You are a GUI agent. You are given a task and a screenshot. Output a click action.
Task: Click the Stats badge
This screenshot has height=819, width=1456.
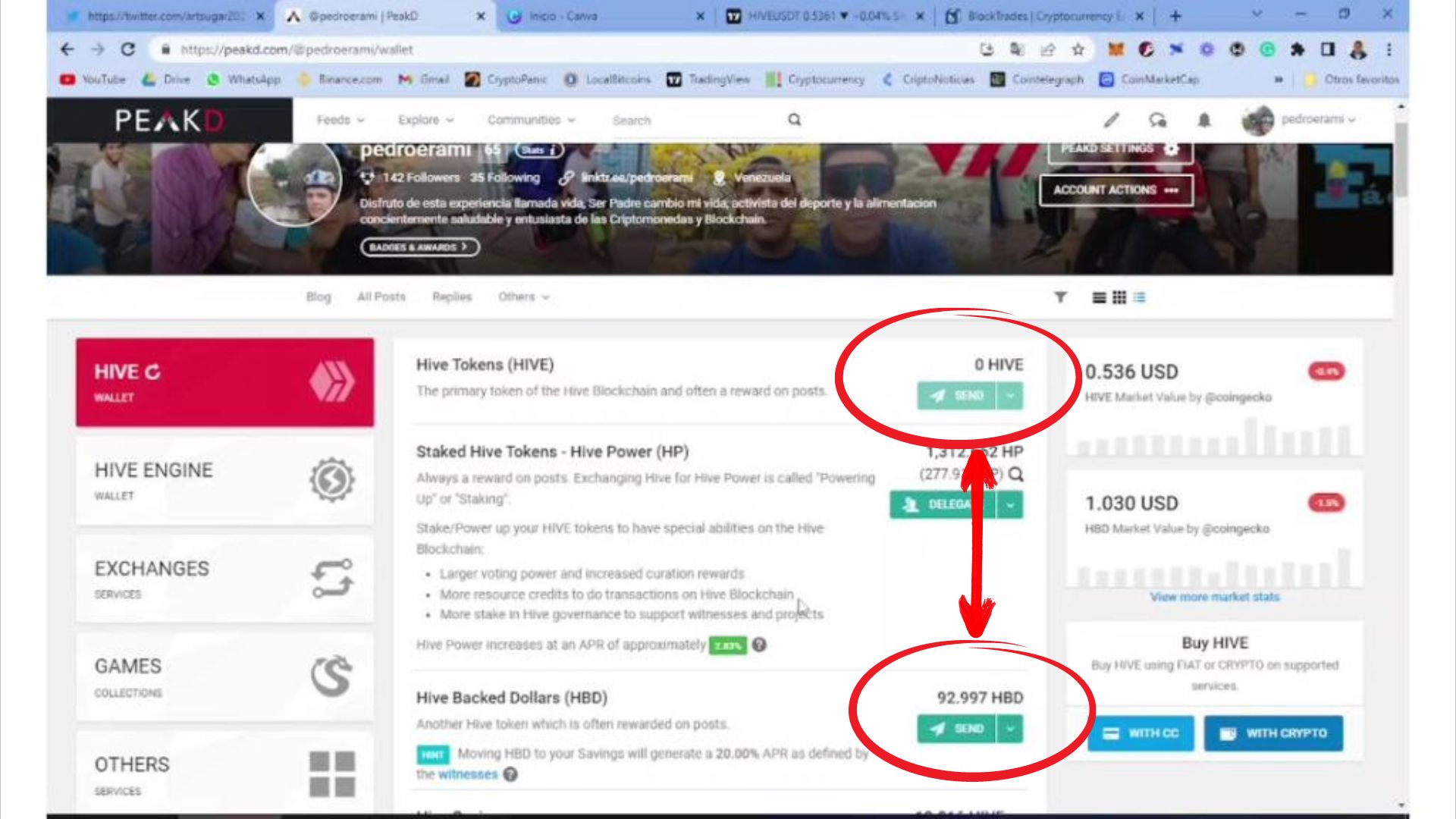click(x=539, y=150)
